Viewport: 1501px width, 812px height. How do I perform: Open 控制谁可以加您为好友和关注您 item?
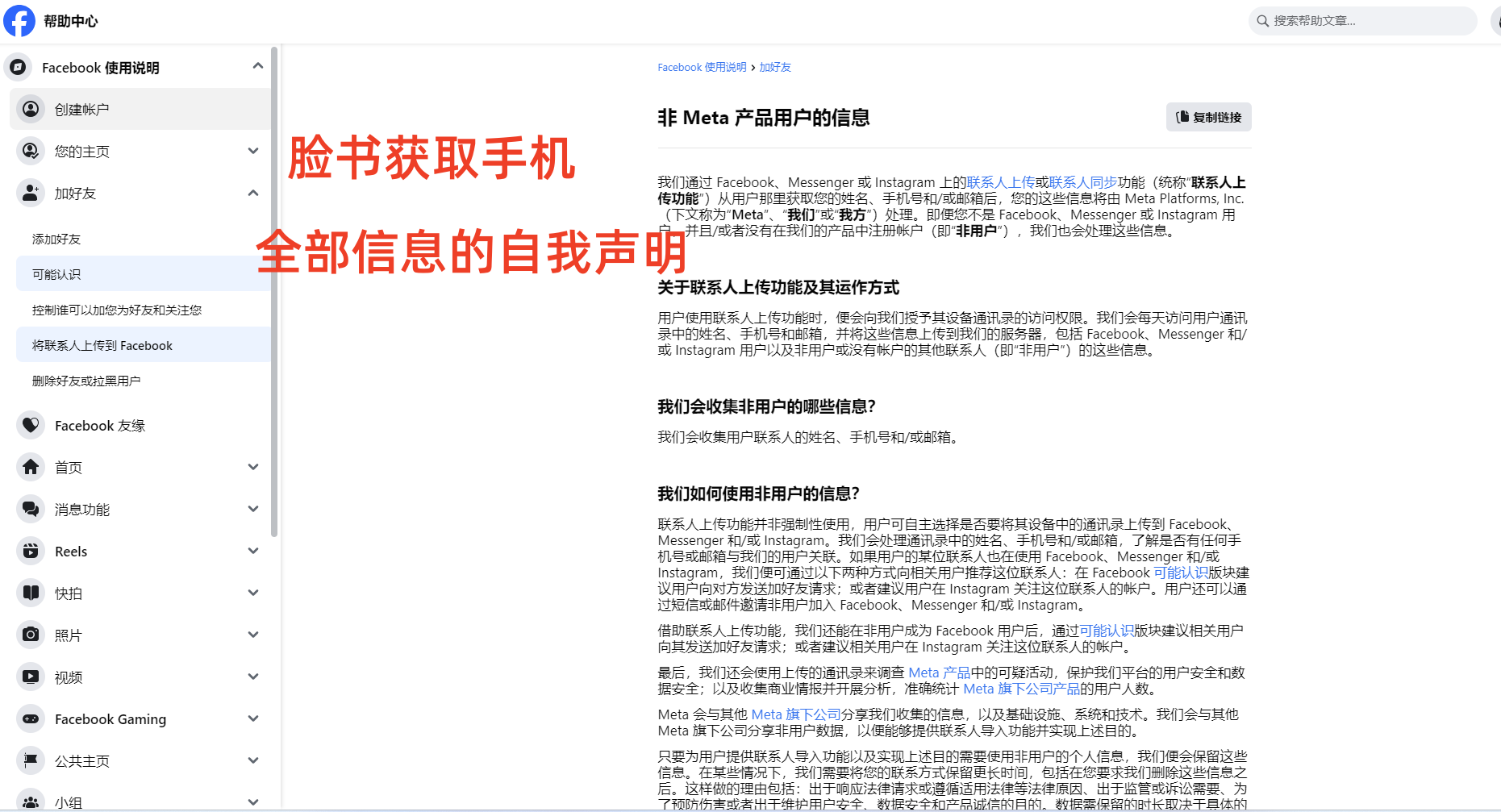144,310
